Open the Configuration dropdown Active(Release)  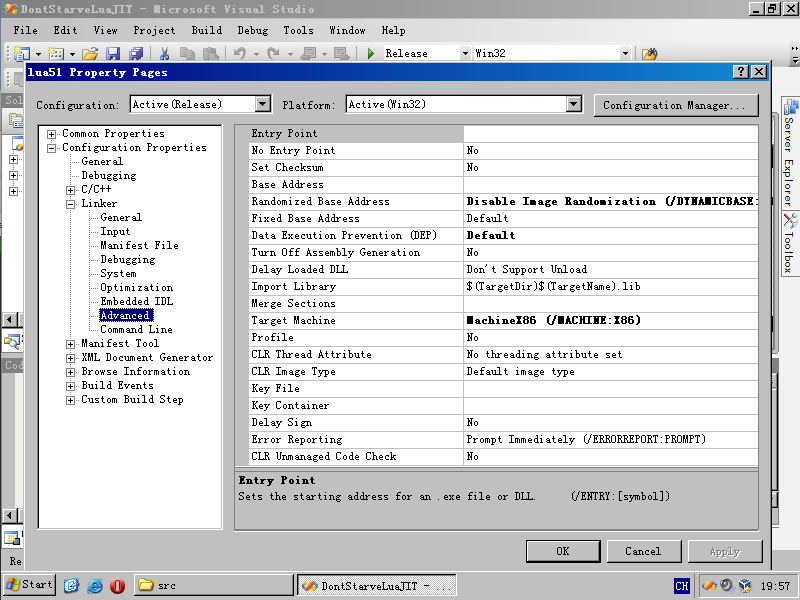pos(262,105)
